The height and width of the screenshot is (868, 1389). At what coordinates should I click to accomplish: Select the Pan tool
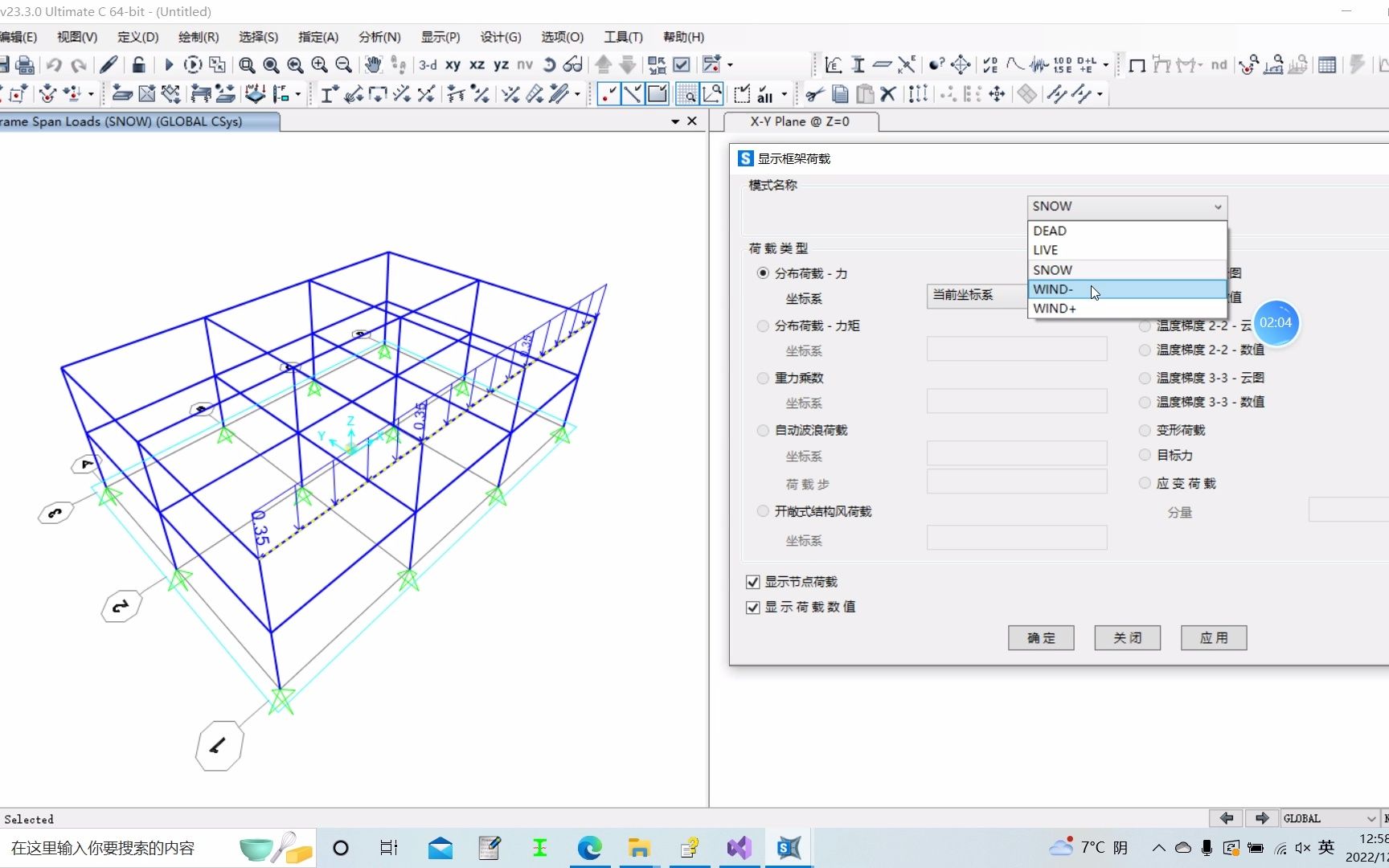pyautogui.click(x=373, y=65)
